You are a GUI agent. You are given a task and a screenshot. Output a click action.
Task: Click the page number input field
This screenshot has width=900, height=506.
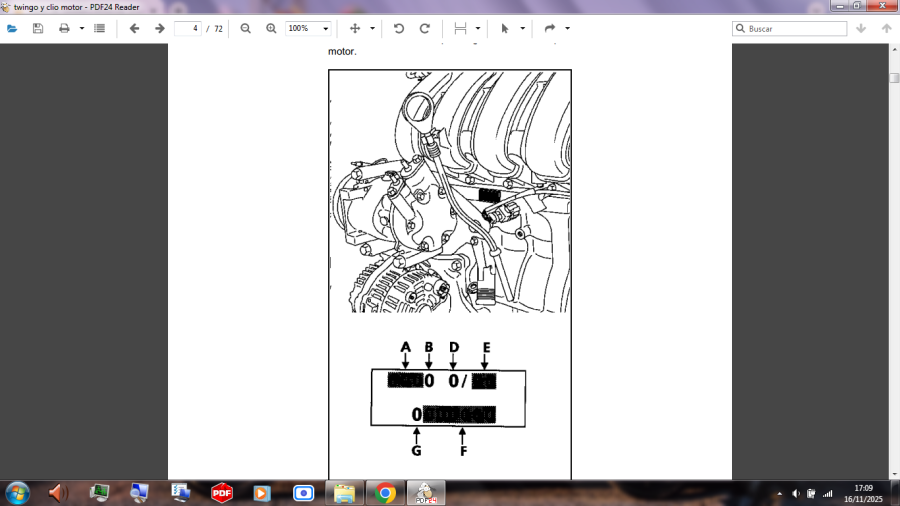click(x=187, y=29)
